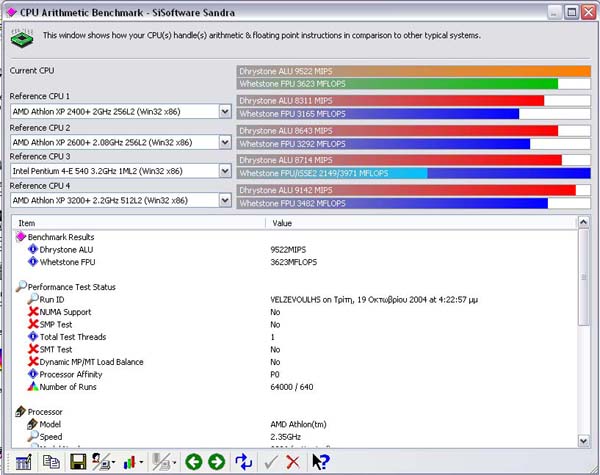This screenshot has width=600, height=475.
Task: Open dropdown arrow next to bar chart icon
Action: [x=141, y=463]
